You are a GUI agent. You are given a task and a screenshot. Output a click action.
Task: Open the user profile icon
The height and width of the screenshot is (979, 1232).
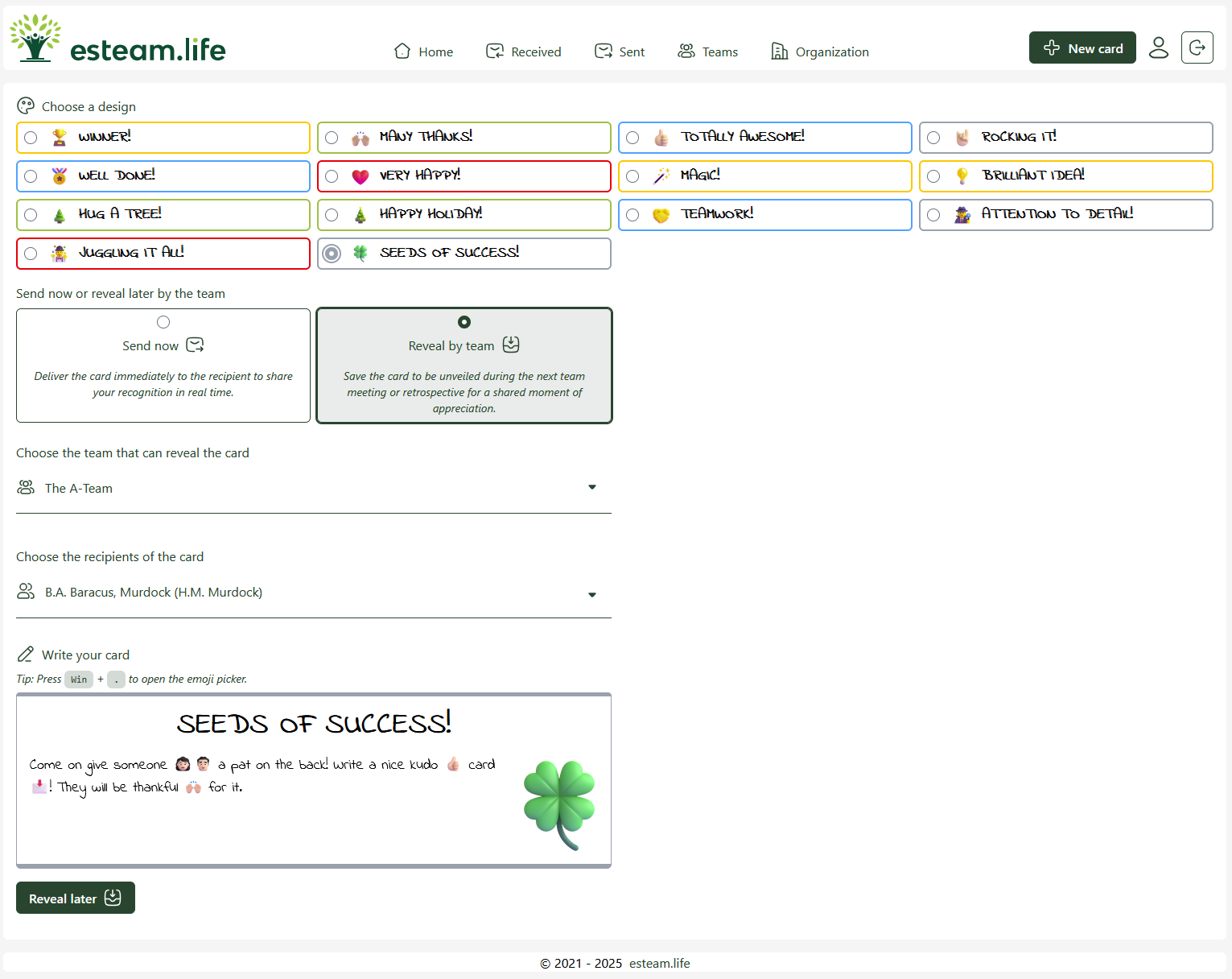coord(1159,48)
